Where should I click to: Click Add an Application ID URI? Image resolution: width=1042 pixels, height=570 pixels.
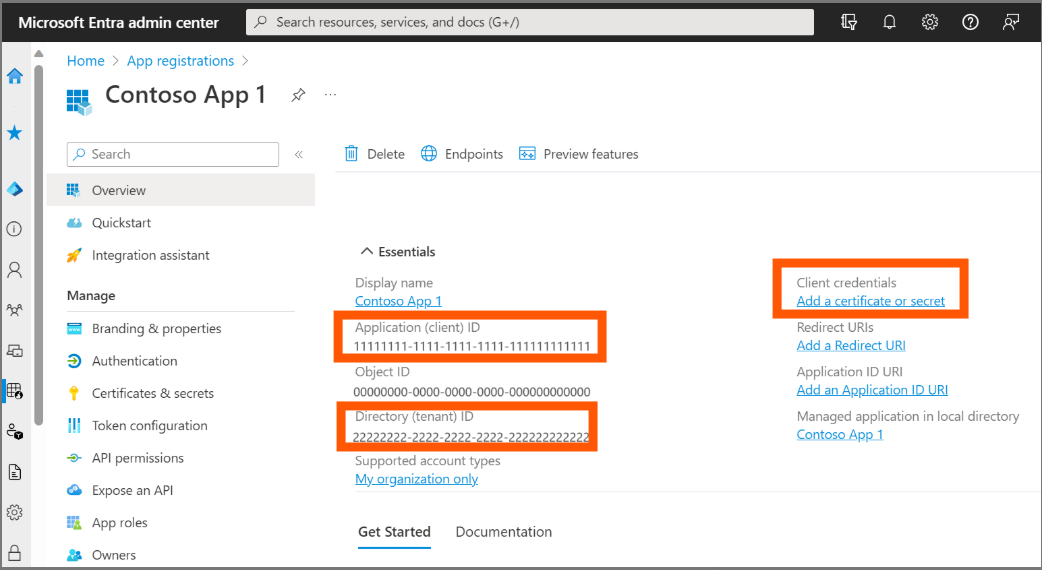[872, 390]
